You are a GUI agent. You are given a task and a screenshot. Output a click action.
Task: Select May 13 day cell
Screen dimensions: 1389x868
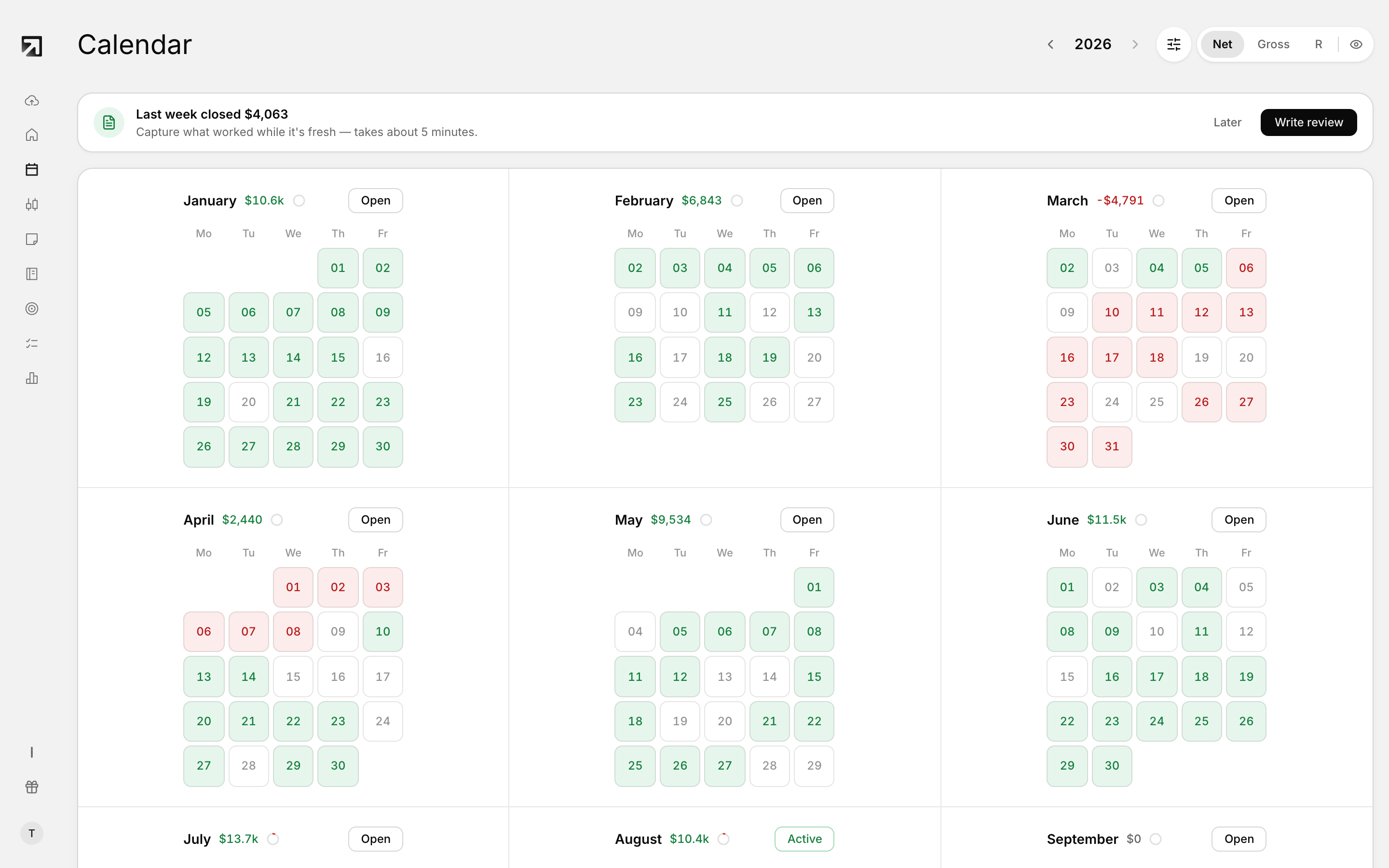tap(724, 677)
